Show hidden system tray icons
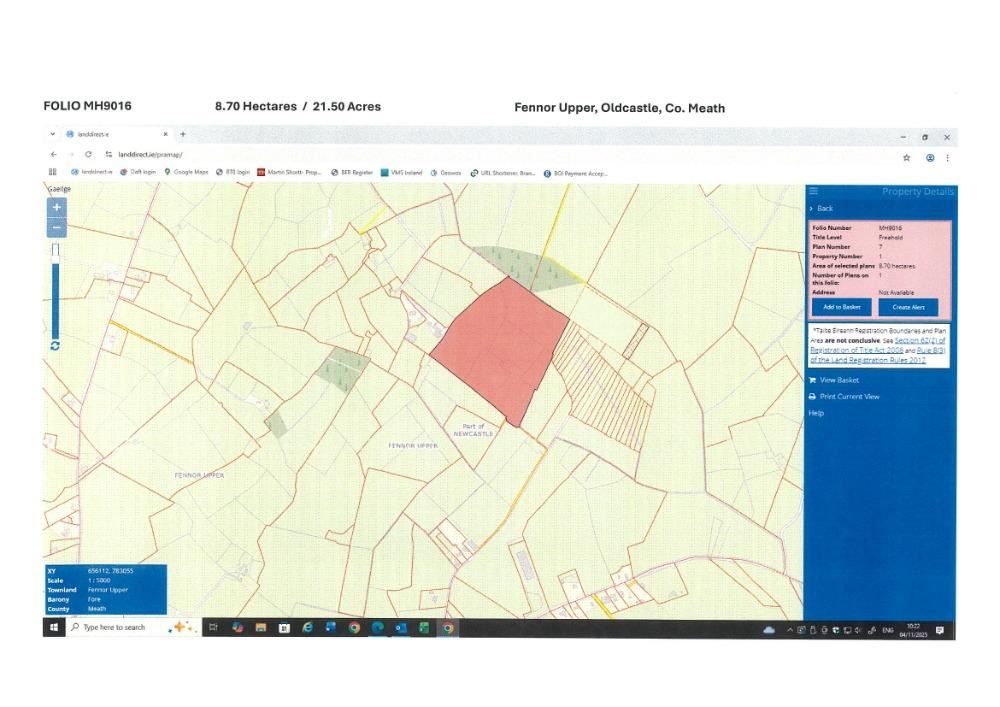The height and width of the screenshot is (707, 1000). [789, 630]
